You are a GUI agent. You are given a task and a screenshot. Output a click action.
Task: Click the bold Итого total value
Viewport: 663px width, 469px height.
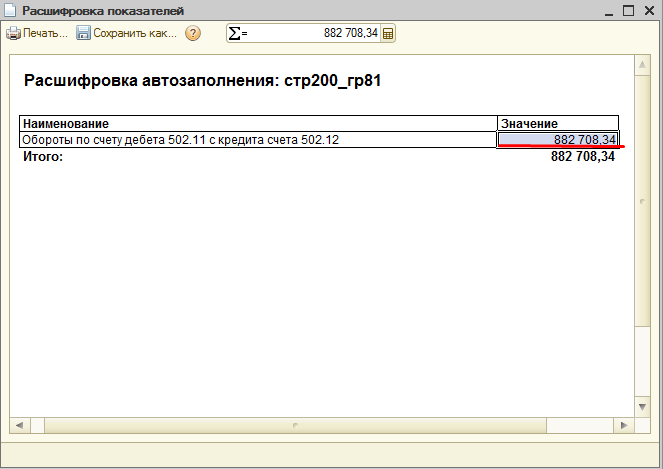coord(582,157)
